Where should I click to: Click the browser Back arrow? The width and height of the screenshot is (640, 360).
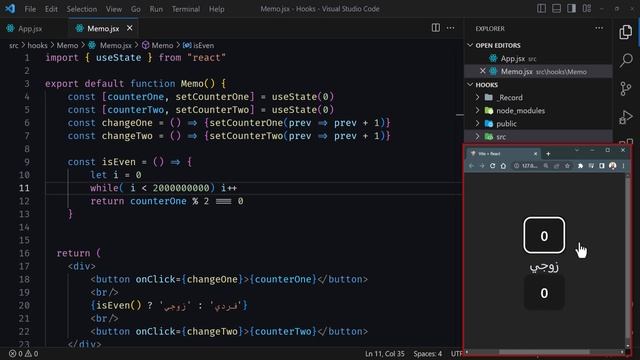(471, 166)
